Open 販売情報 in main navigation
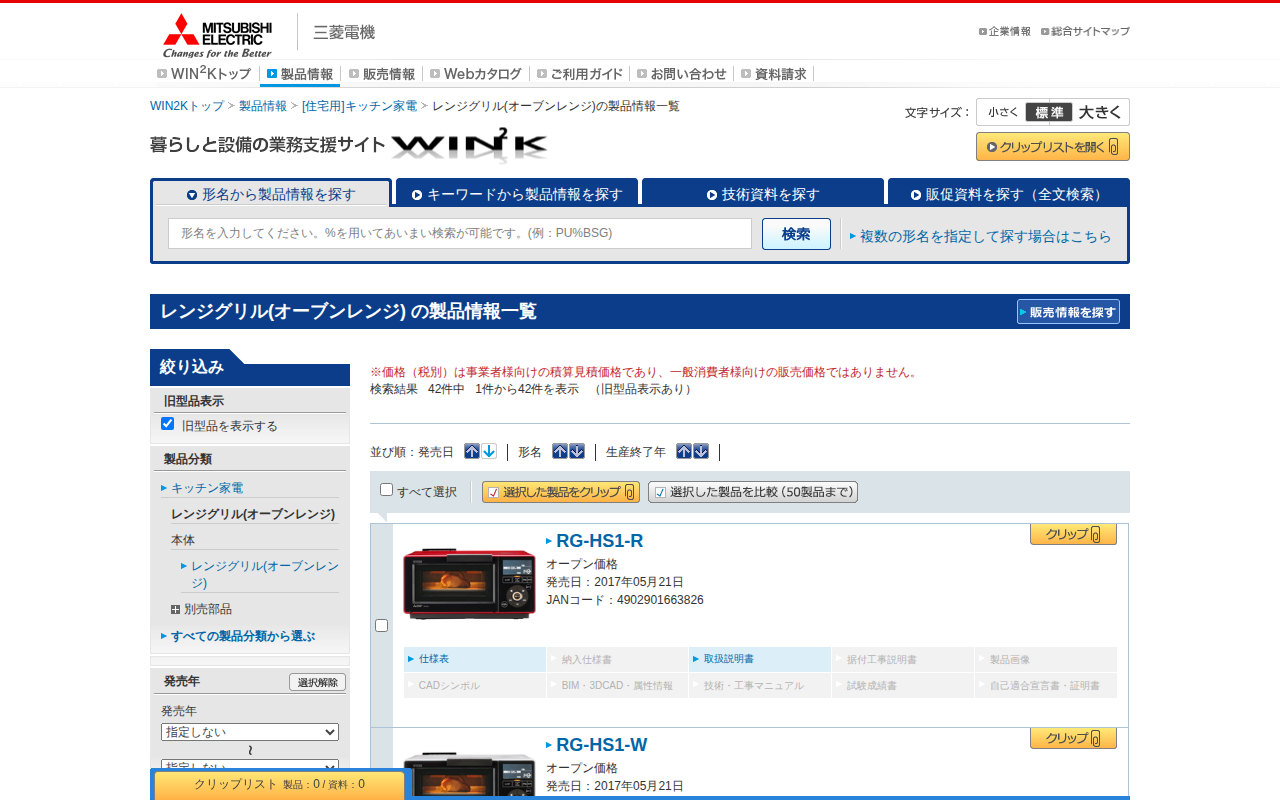 382,74
